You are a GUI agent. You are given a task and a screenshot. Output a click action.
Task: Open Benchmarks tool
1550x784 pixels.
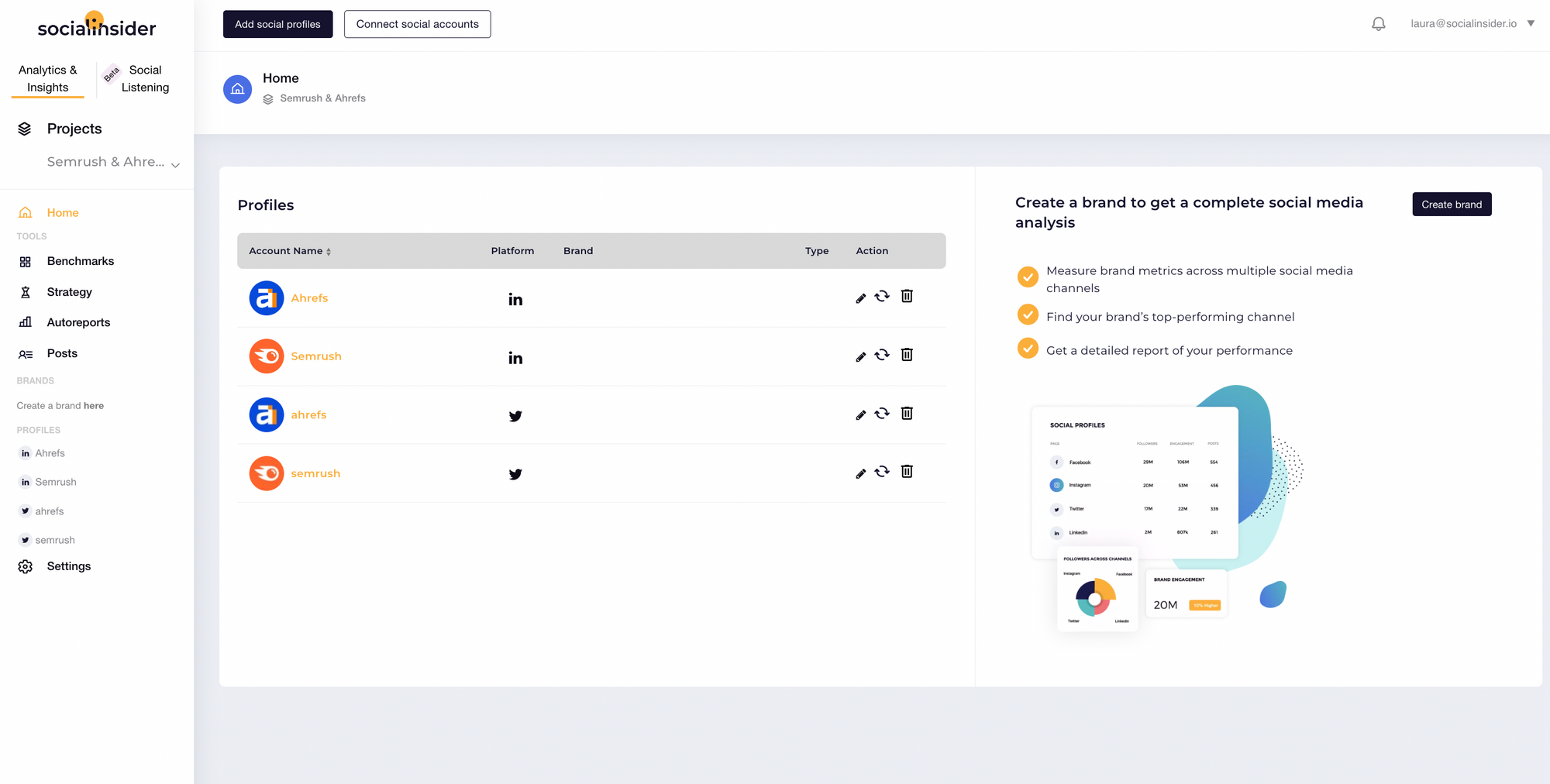click(81, 261)
